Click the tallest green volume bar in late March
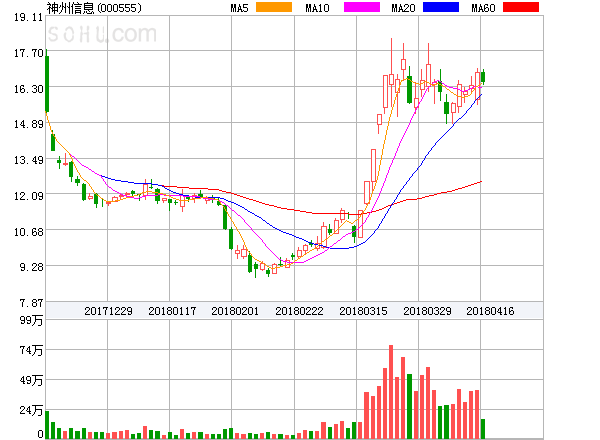Screen dimensions: 600x440 tap(409, 406)
